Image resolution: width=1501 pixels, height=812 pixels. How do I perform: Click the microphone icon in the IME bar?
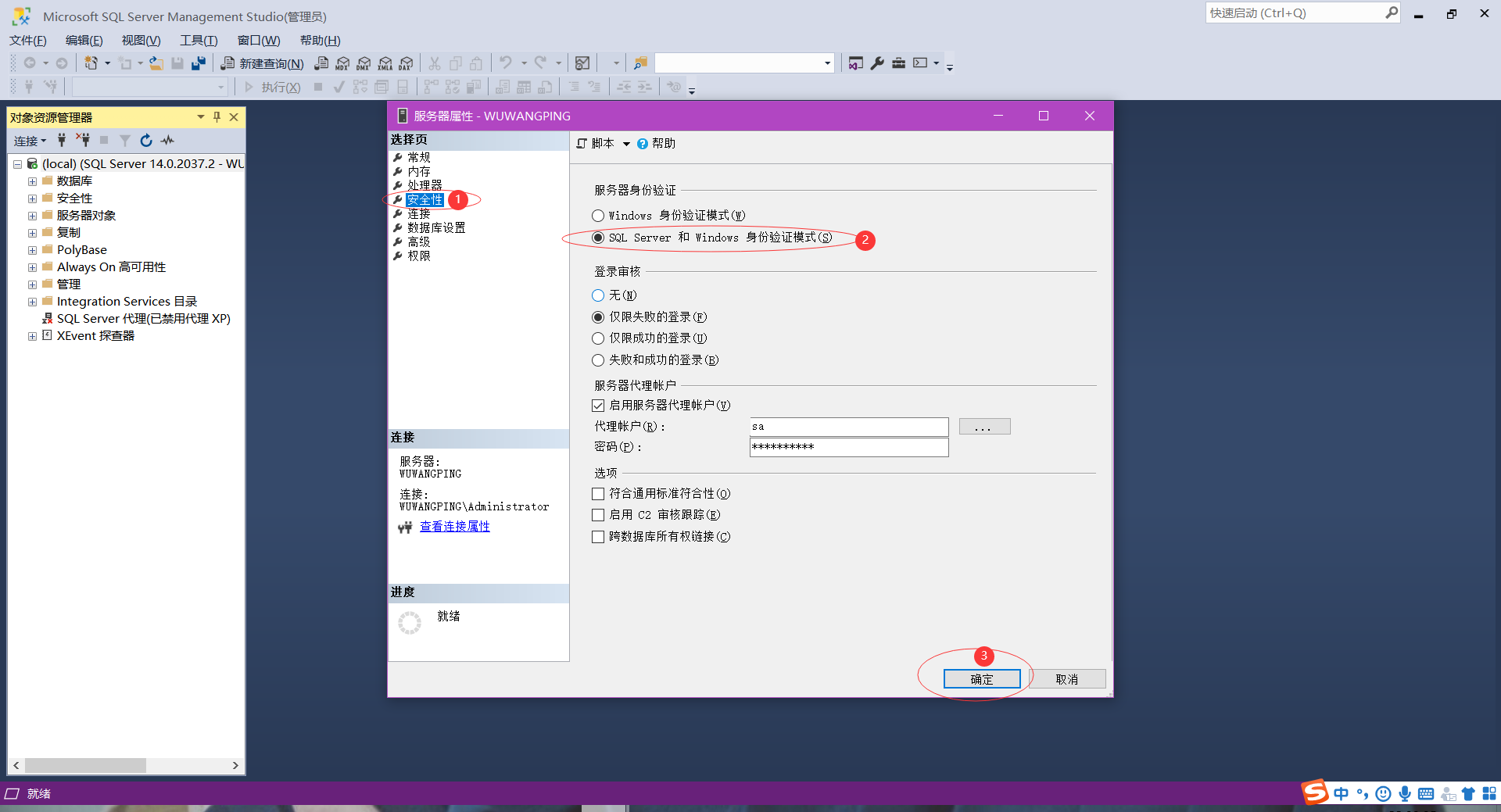pyautogui.click(x=1405, y=794)
